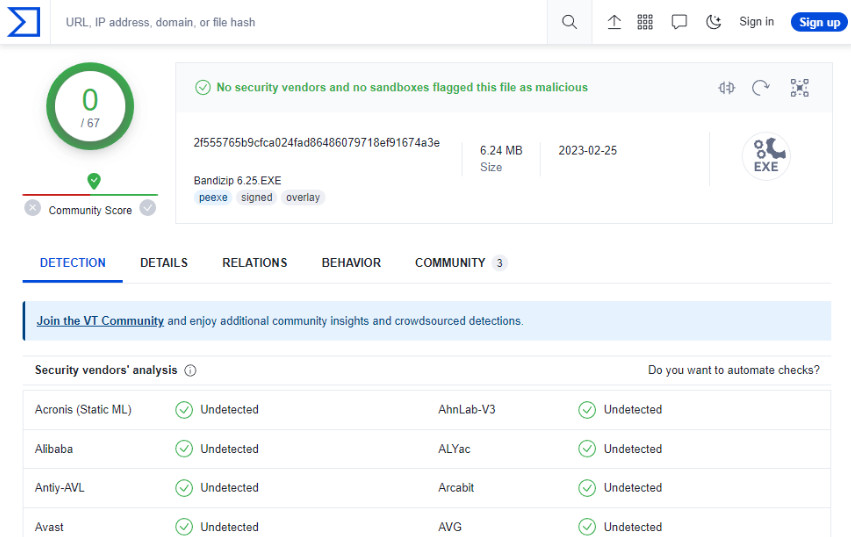Image resolution: width=851 pixels, height=537 pixels.
Task: Click Acronis Undetected check icon
Action: click(184, 410)
